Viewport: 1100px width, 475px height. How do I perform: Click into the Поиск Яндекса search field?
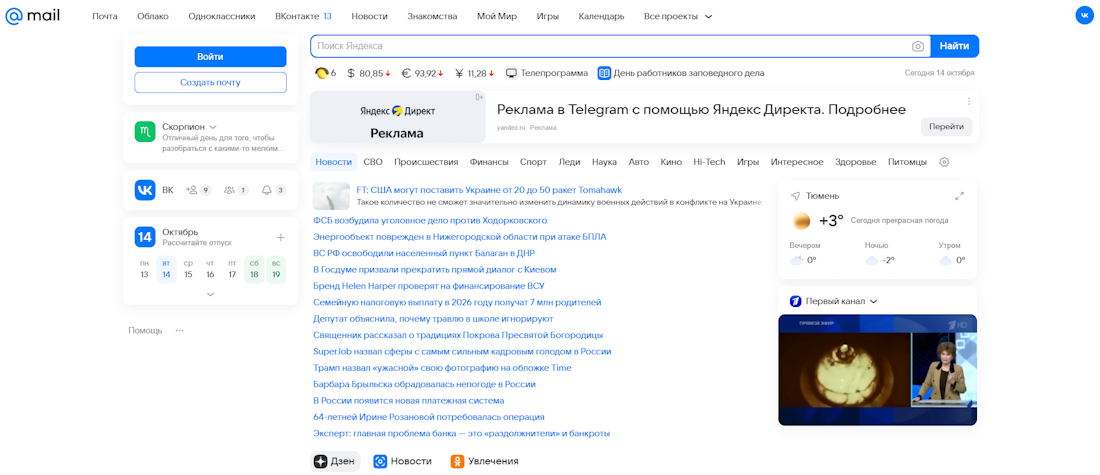coord(610,46)
